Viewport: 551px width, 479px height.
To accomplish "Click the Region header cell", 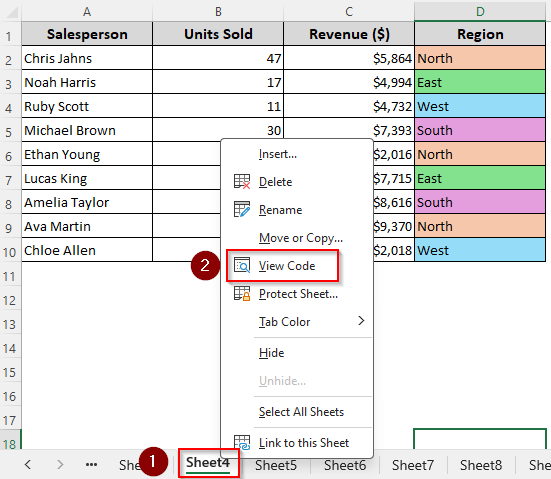I will click(x=480, y=34).
